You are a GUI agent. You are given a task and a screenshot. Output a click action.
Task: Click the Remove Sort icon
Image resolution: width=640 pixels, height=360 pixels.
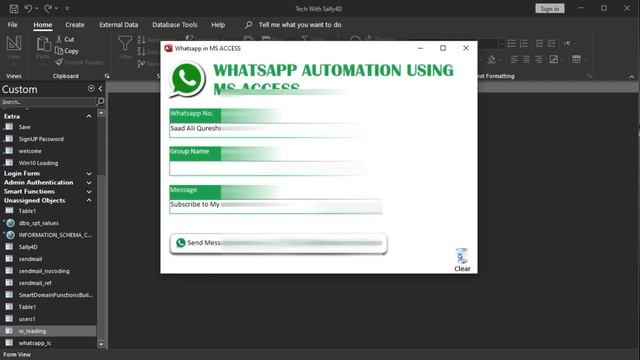pyautogui.click(x=142, y=64)
